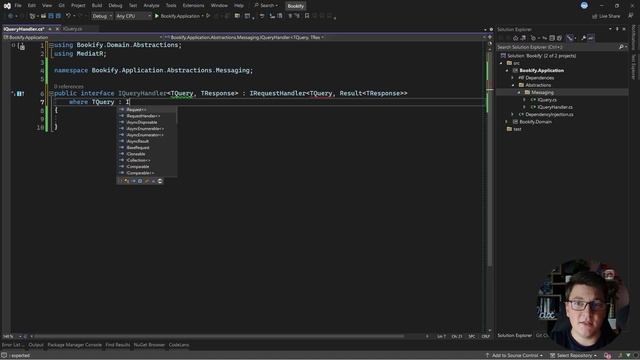
Task: Click the 0 references CodeLens link
Action: pyautogui.click(x=69, y=87)
